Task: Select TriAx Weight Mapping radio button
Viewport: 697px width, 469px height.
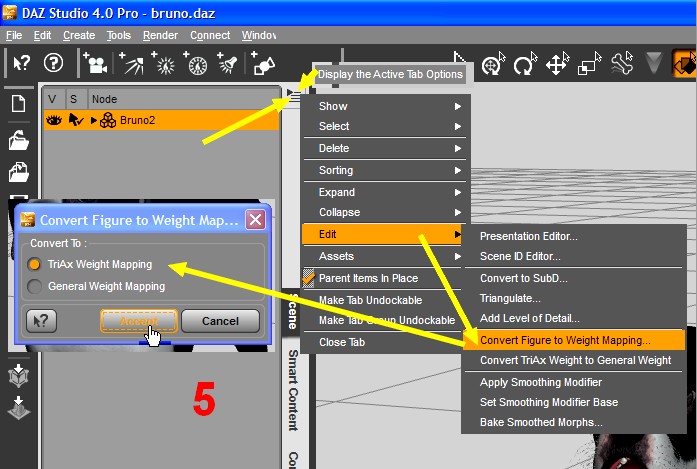Action: tap(34, 265)
